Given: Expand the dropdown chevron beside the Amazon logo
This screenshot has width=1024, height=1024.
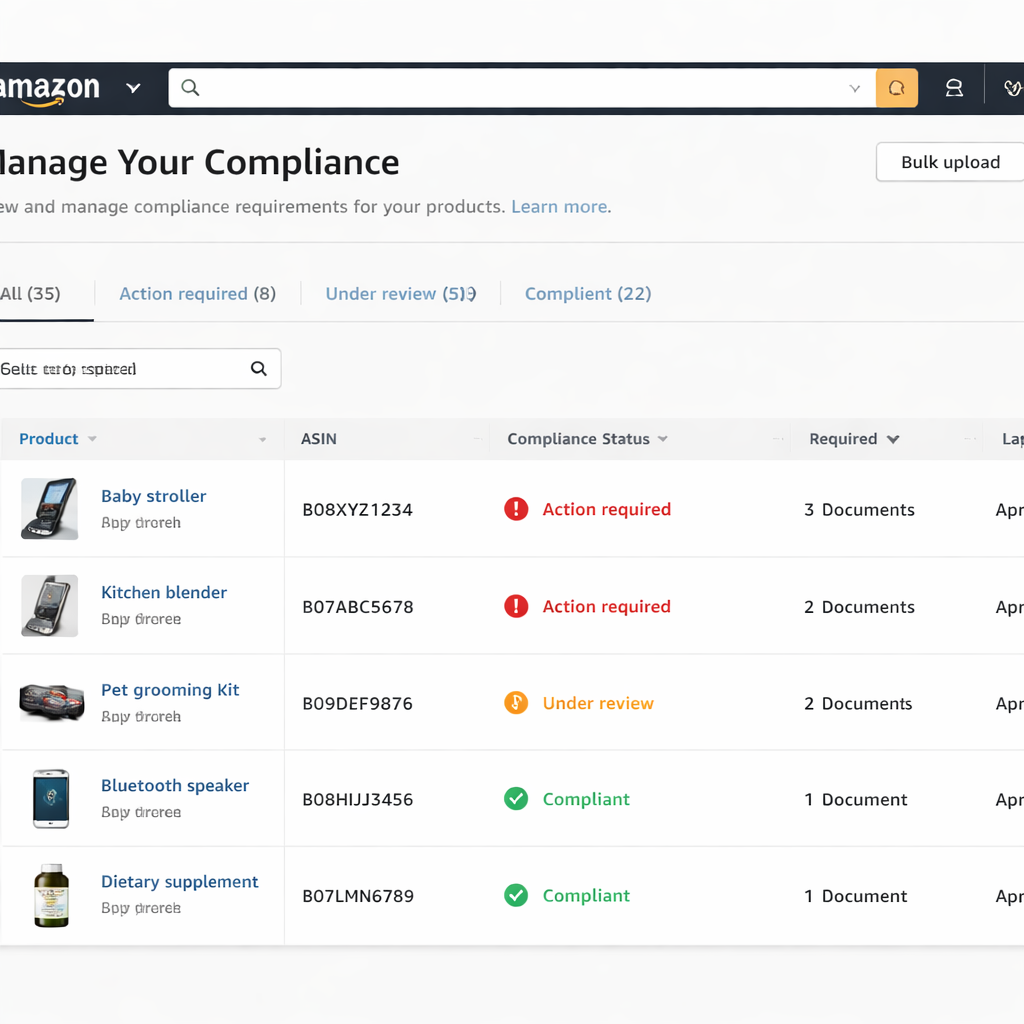Looking at the screenshot, I should 132,88.
